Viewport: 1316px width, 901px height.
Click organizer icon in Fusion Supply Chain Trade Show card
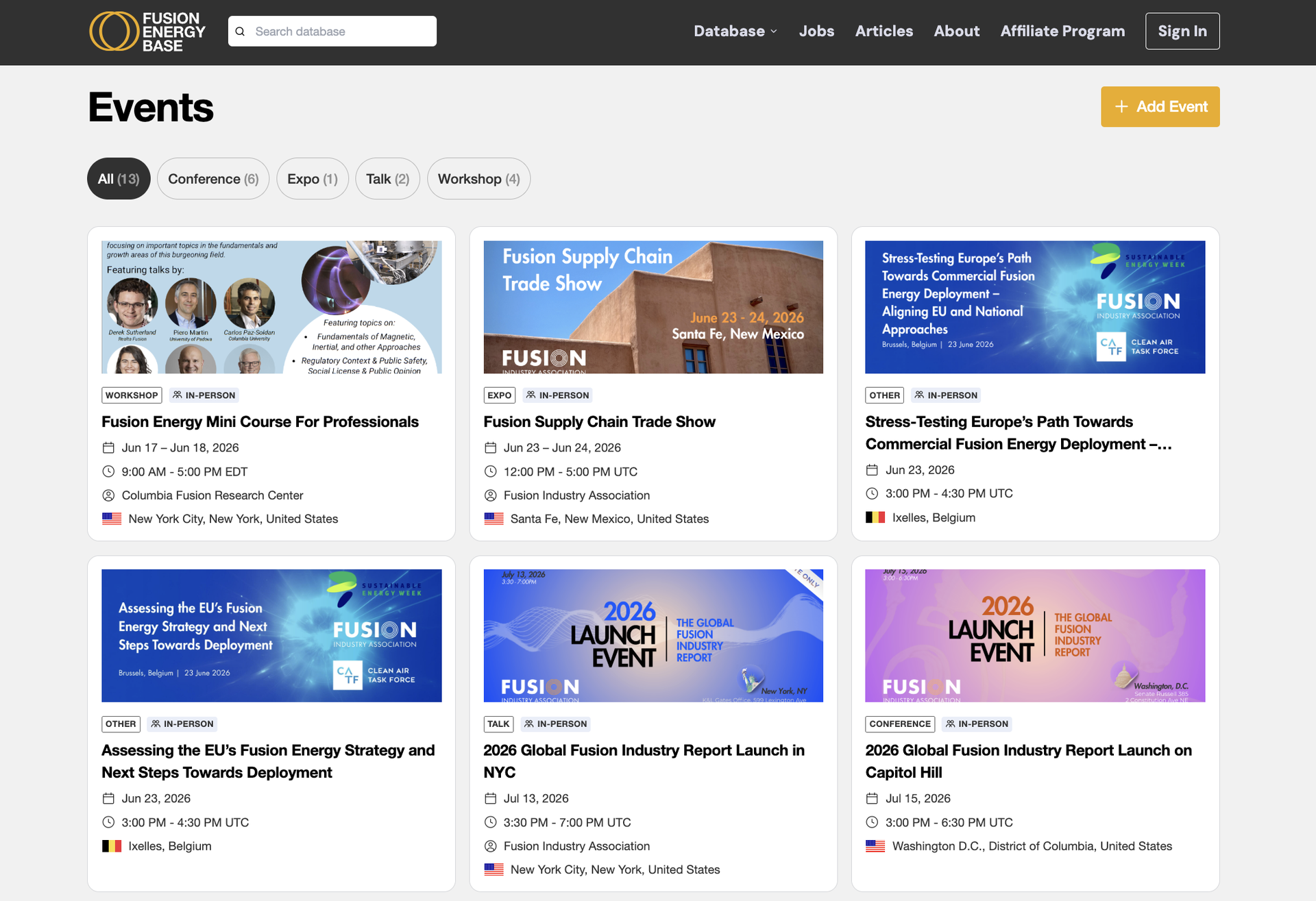pyautogui.click(x=490, y=495)
